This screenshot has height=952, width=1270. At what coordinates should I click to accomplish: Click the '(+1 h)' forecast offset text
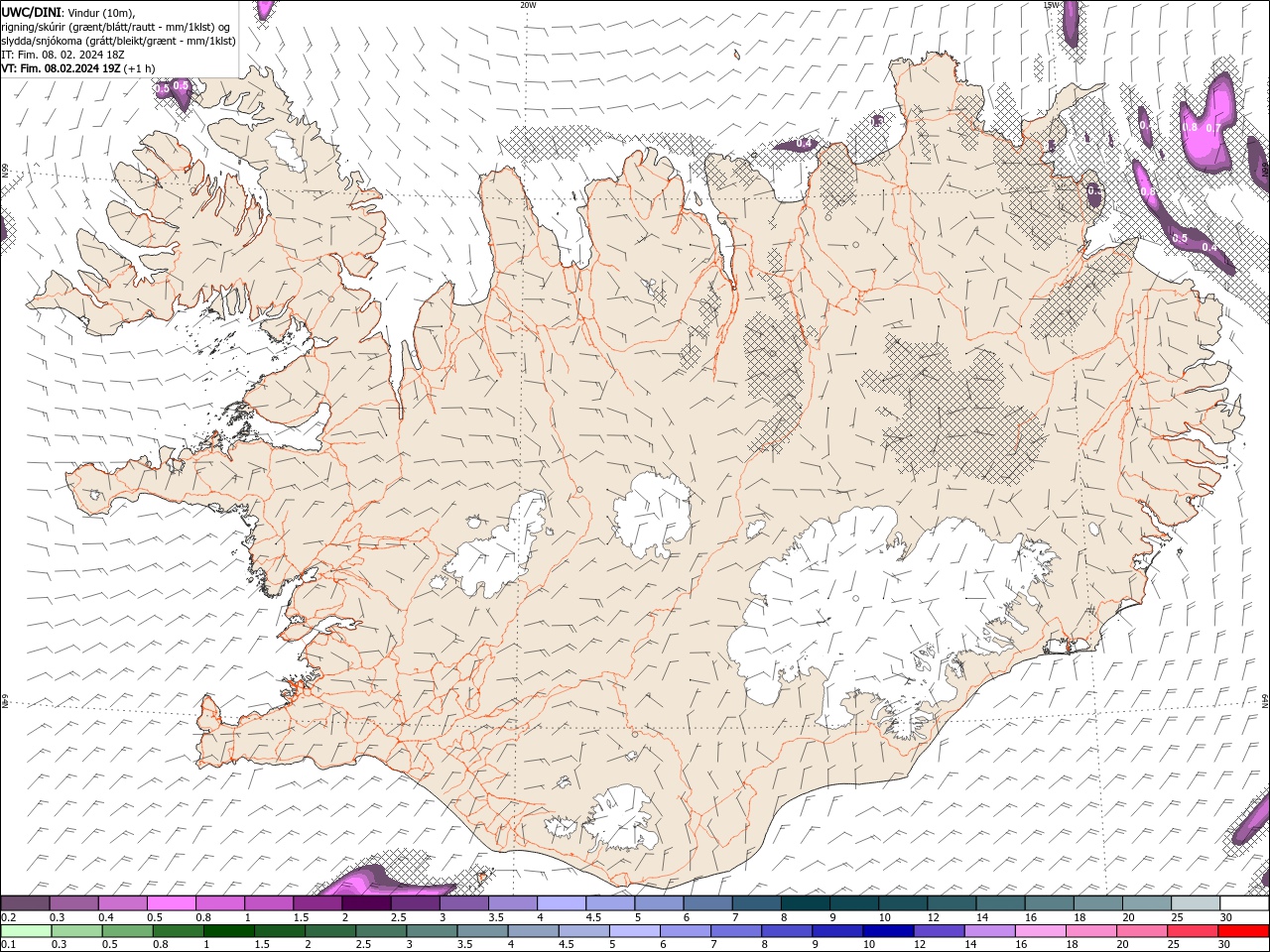[x=140, y=68]
